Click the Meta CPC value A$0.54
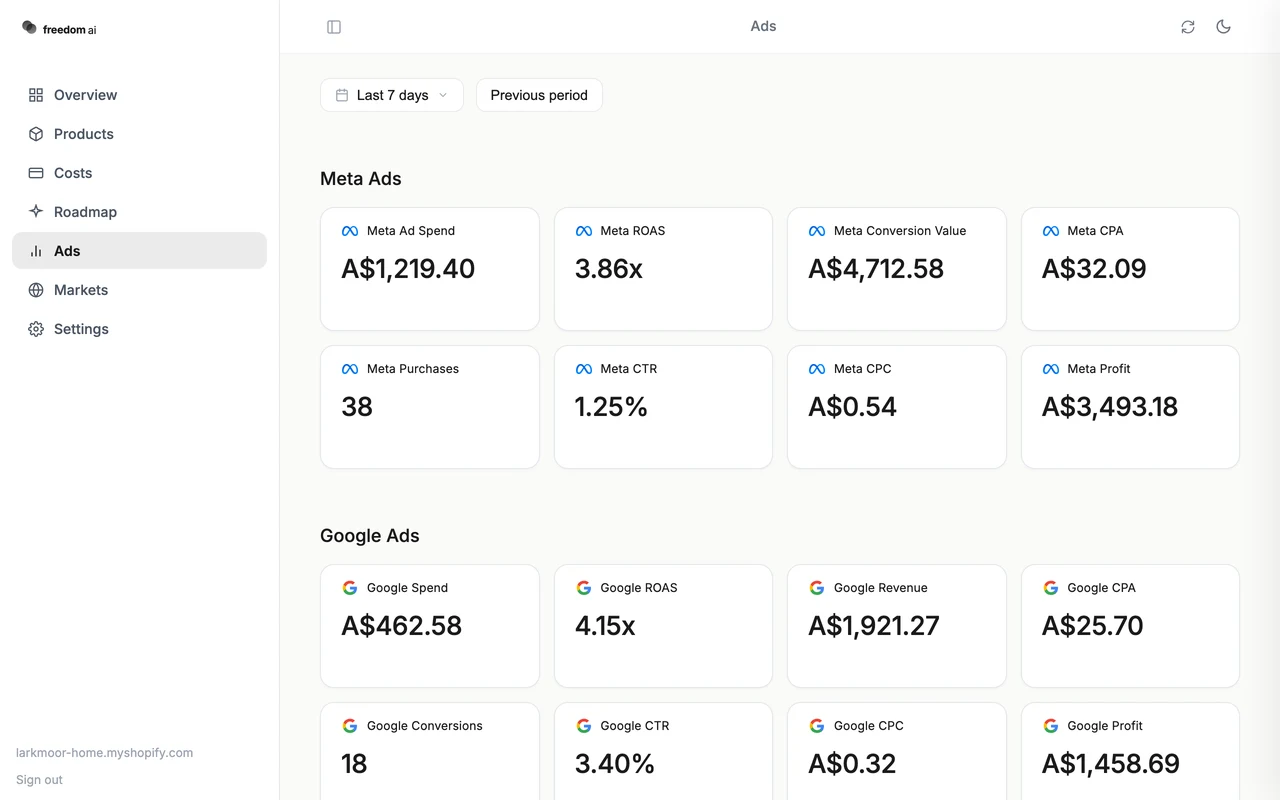The width and height of the screenshot is (1280, 800). tap(853, 407)
